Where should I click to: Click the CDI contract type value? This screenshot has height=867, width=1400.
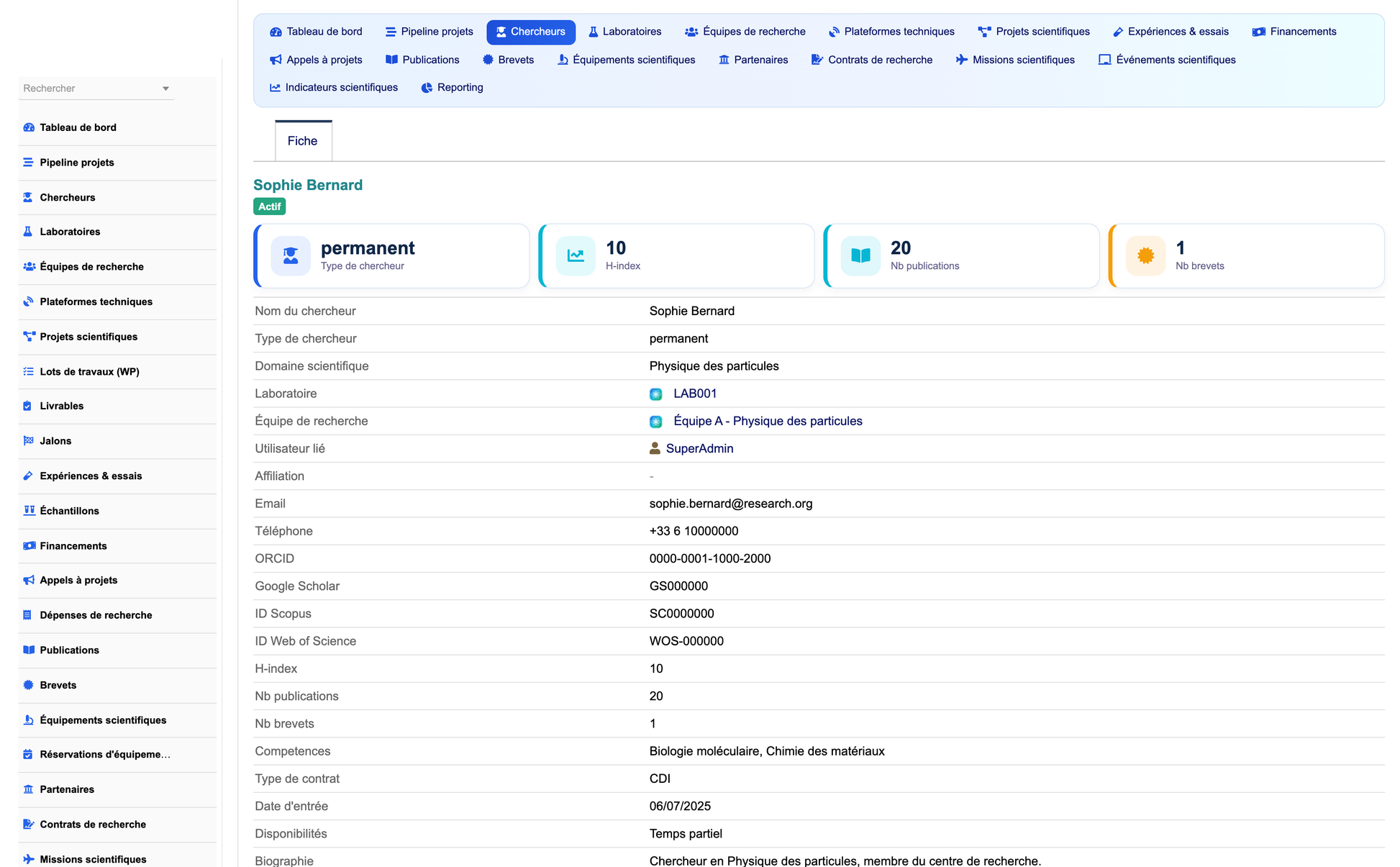(660, 779)
